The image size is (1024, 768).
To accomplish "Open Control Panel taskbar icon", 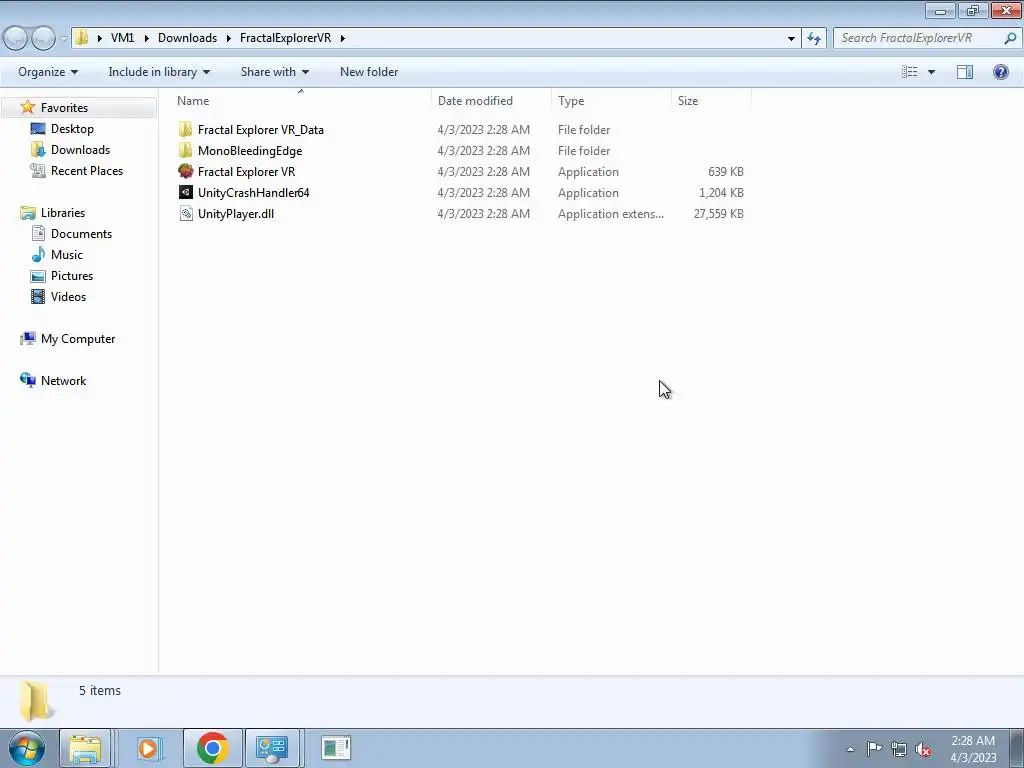I will point(272,748).
